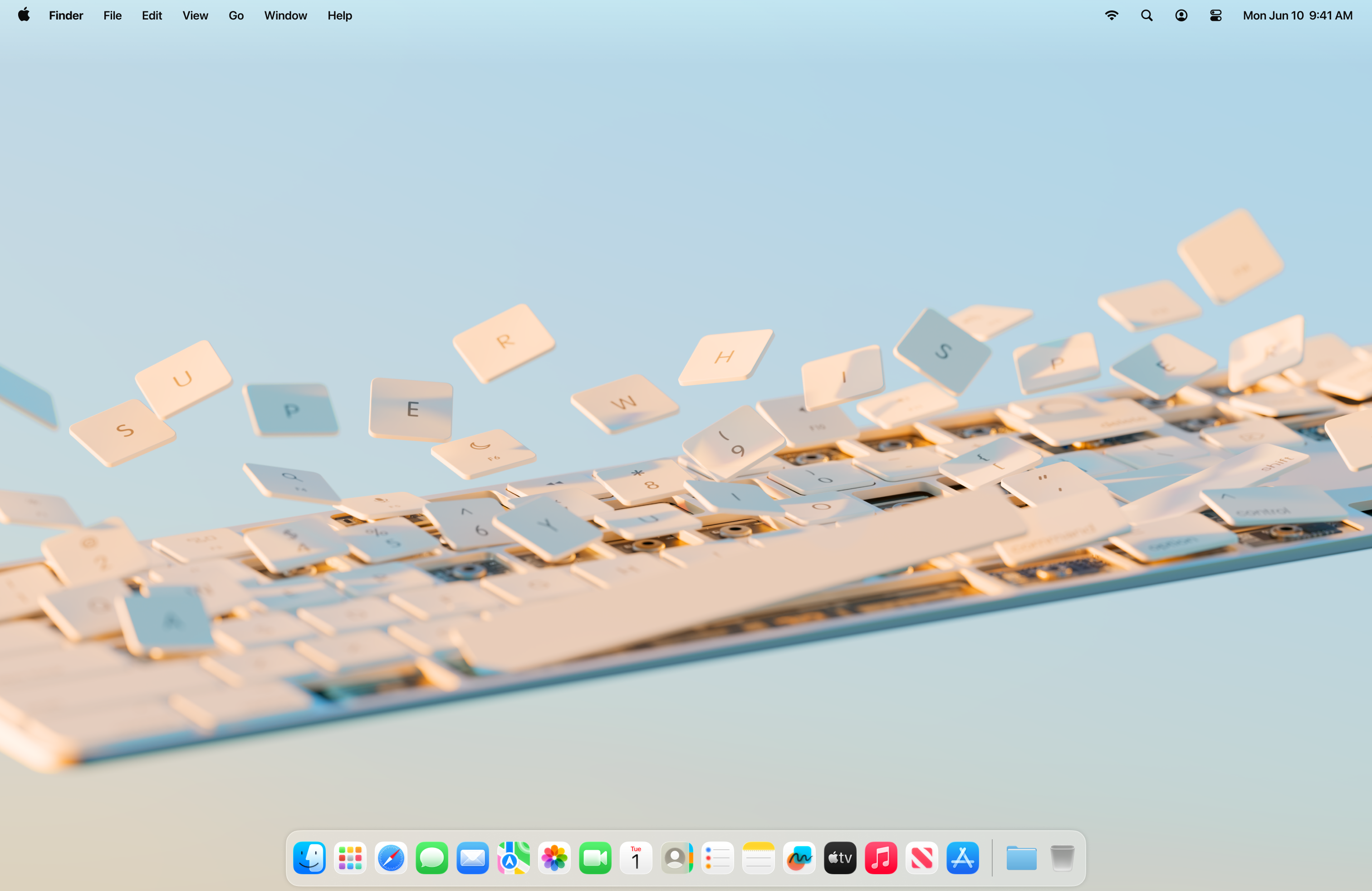Click the date and time clock

(x=1297, y=15)
